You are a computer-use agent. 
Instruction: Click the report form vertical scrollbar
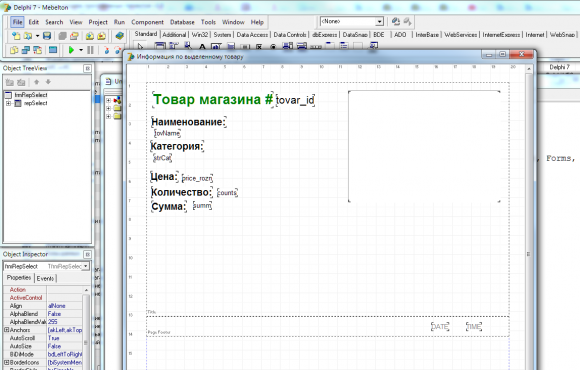(529, 217)
